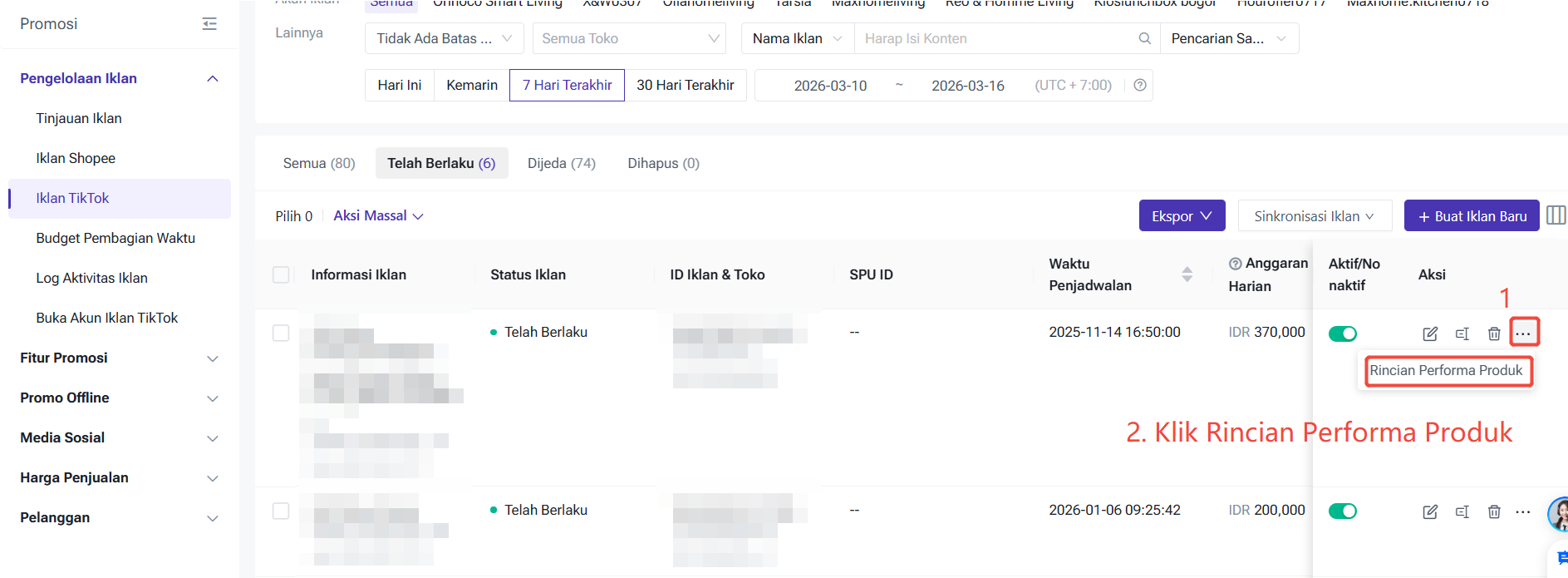This screenshot has height=578, width=1568.
Task: Expand the Aksi Massal dropdown
Action: tap(378, 215)
